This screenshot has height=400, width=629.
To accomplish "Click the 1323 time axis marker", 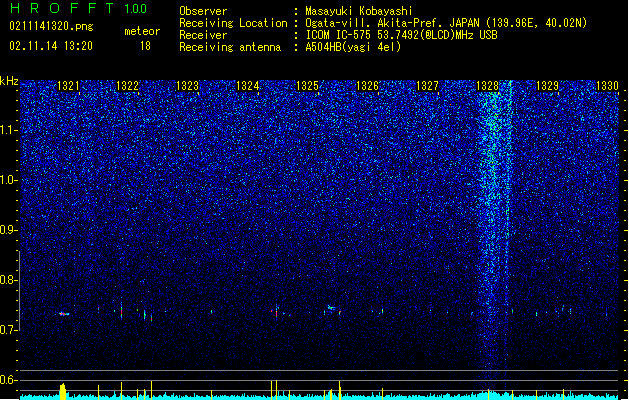I will pos(187,86).
